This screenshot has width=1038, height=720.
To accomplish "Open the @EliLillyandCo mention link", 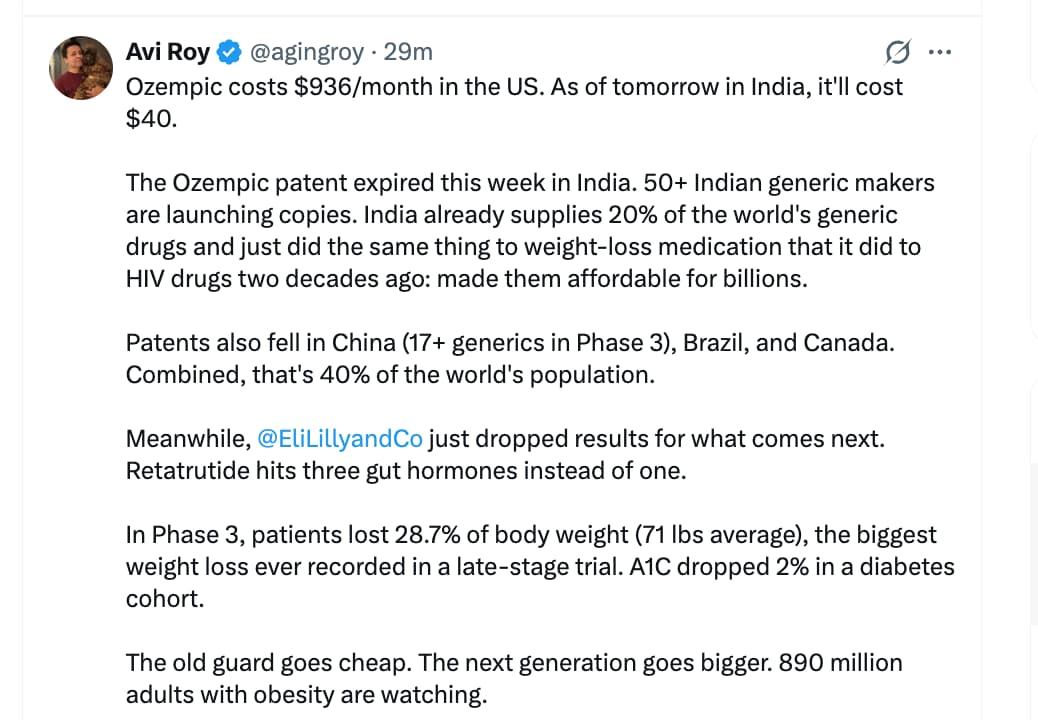I will 340,438.
